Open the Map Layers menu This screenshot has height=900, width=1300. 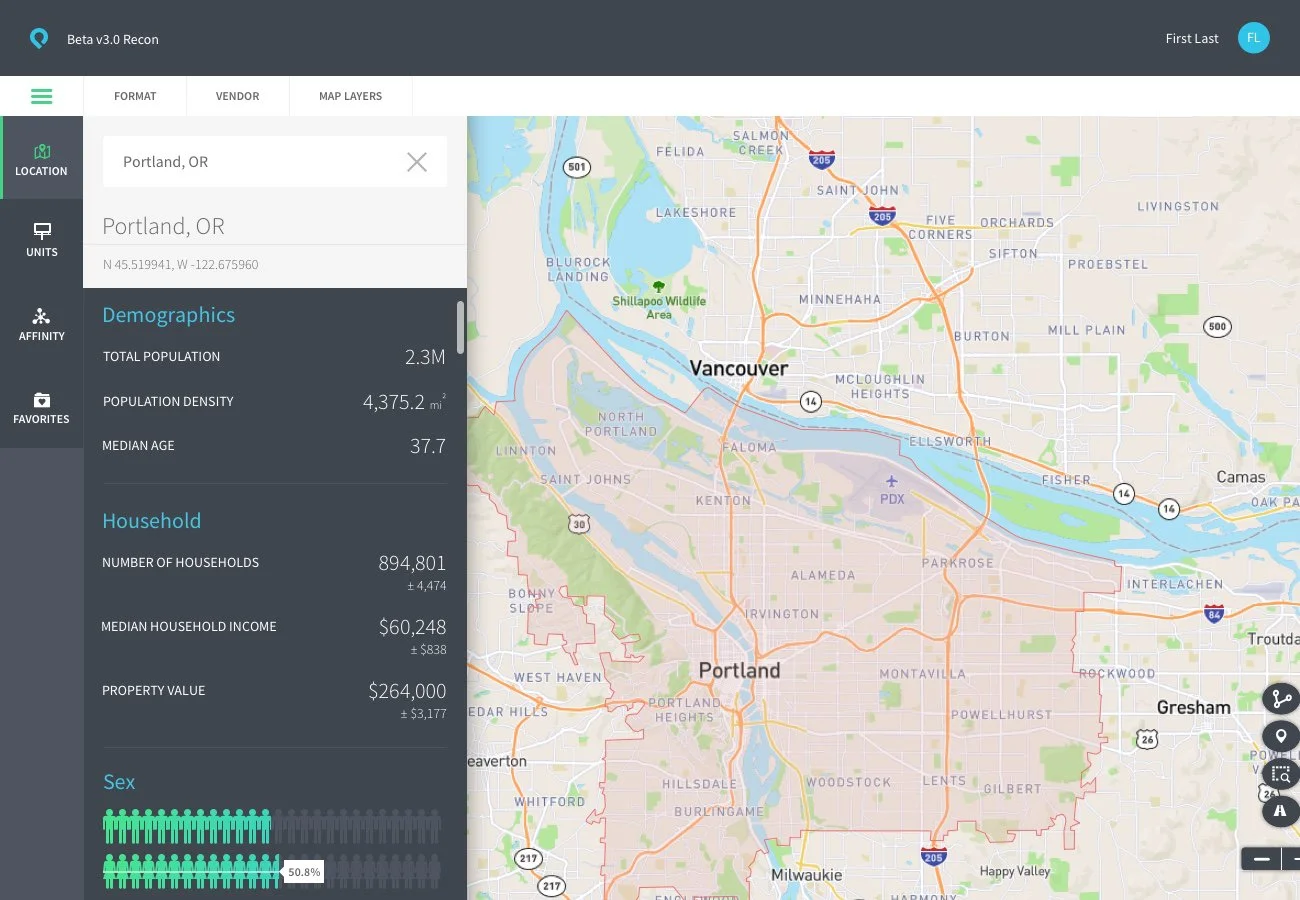[x=350, y=96]
